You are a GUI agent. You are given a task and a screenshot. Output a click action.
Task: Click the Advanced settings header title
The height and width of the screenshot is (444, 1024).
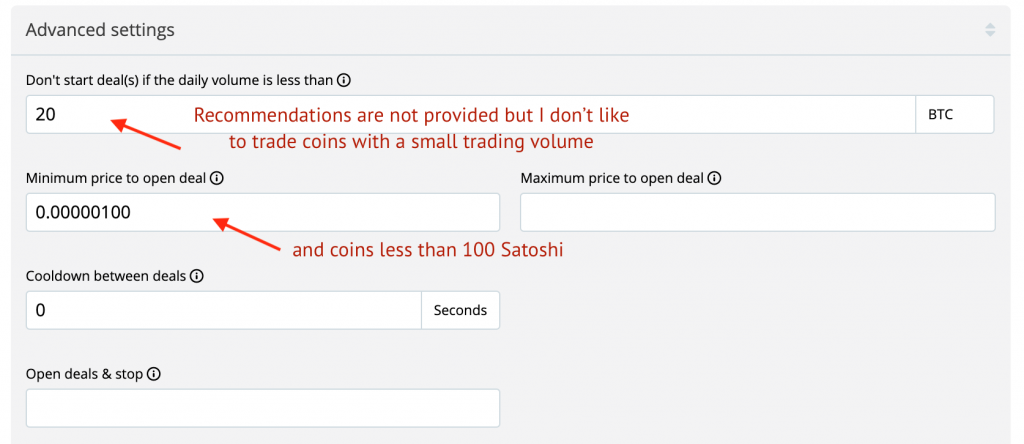pyautogui.click(x=100, y=30)
